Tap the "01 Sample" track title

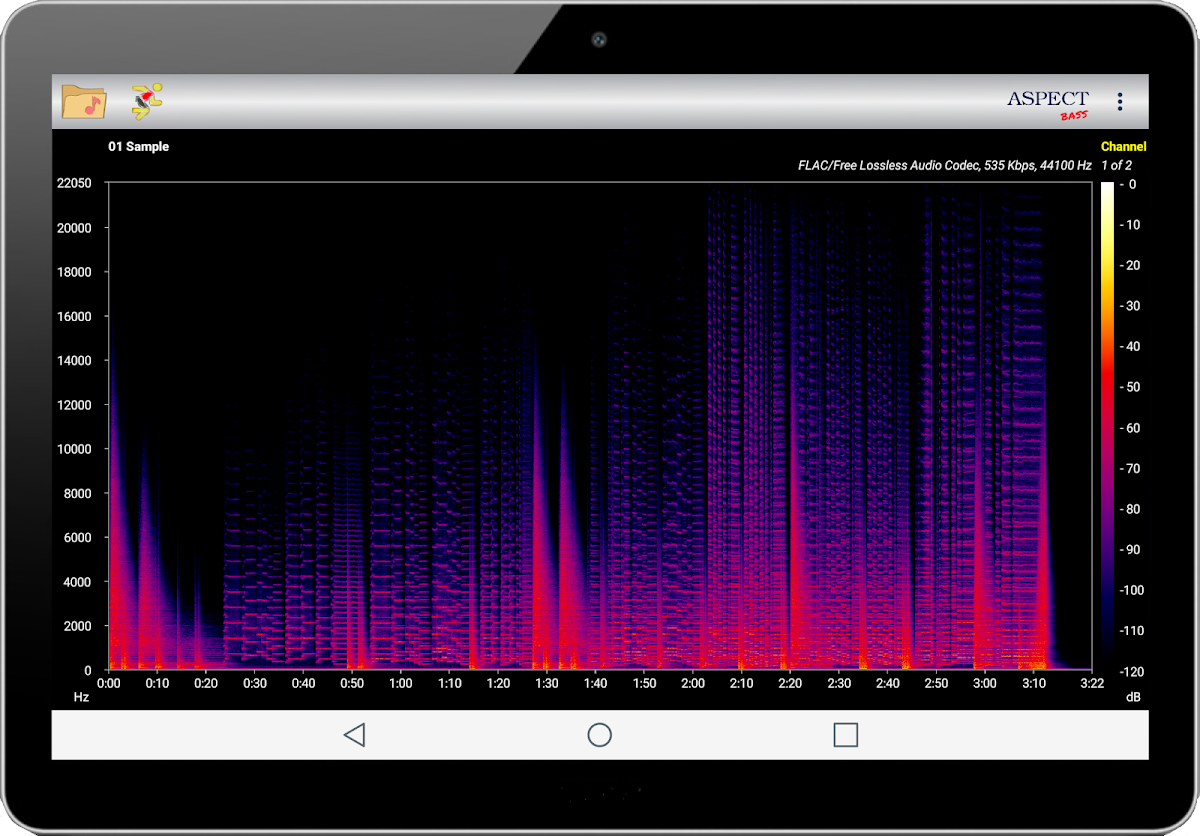[x=139, y=147]
